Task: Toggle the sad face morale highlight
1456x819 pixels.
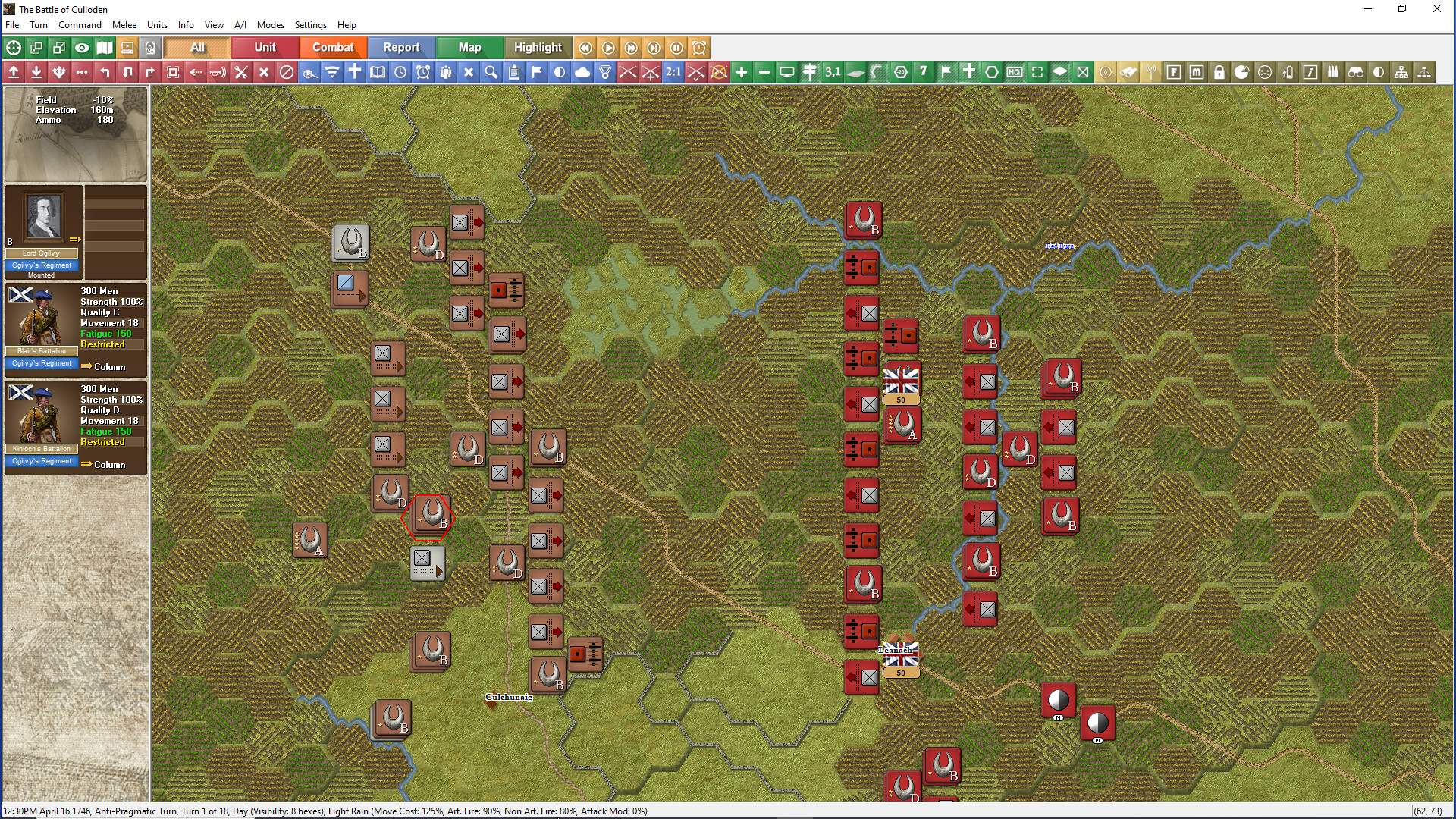Action: tap(1265, 72)
